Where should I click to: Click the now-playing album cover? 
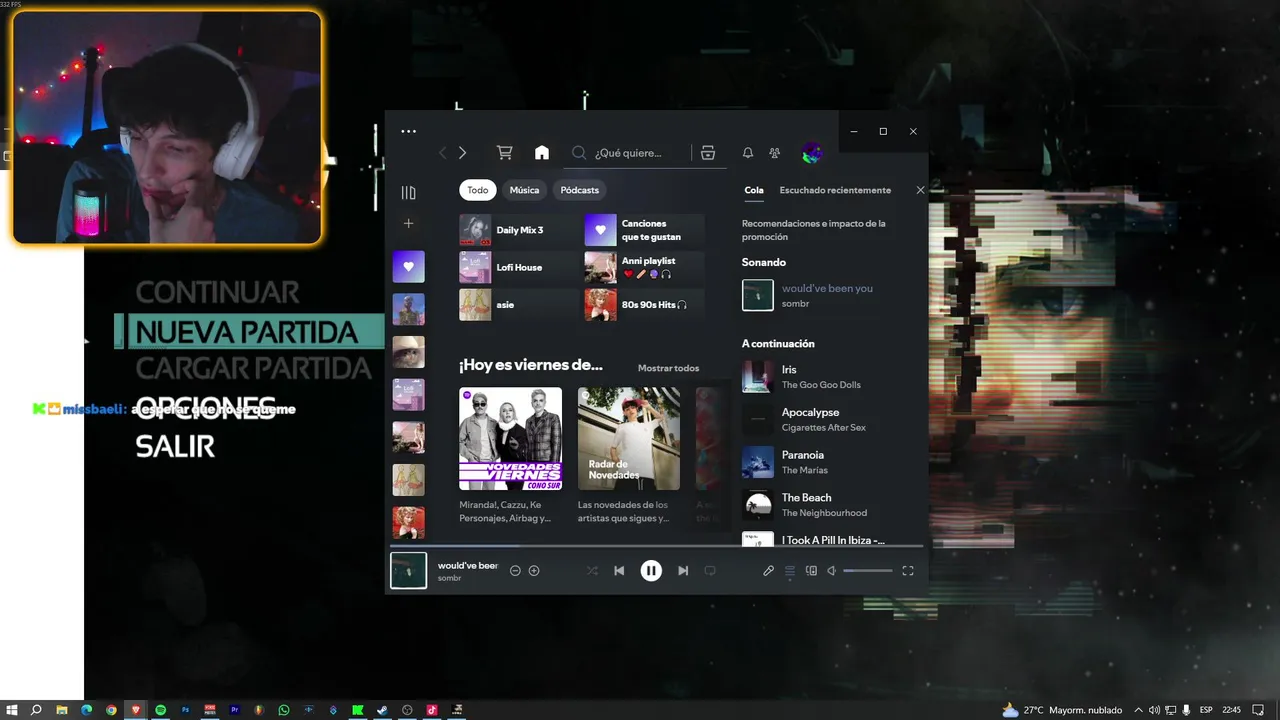[408, 570]
